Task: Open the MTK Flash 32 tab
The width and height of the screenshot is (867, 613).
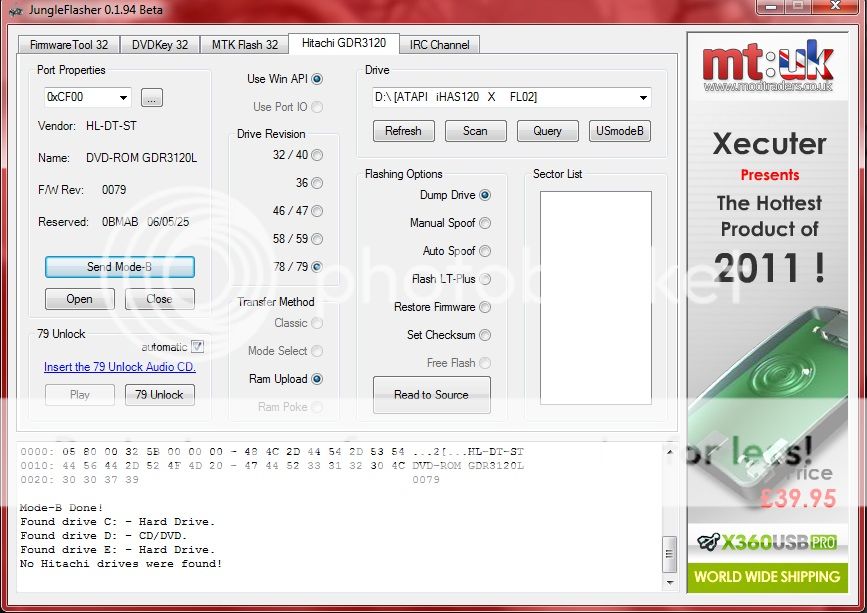Action: click(x=245, y=44)
